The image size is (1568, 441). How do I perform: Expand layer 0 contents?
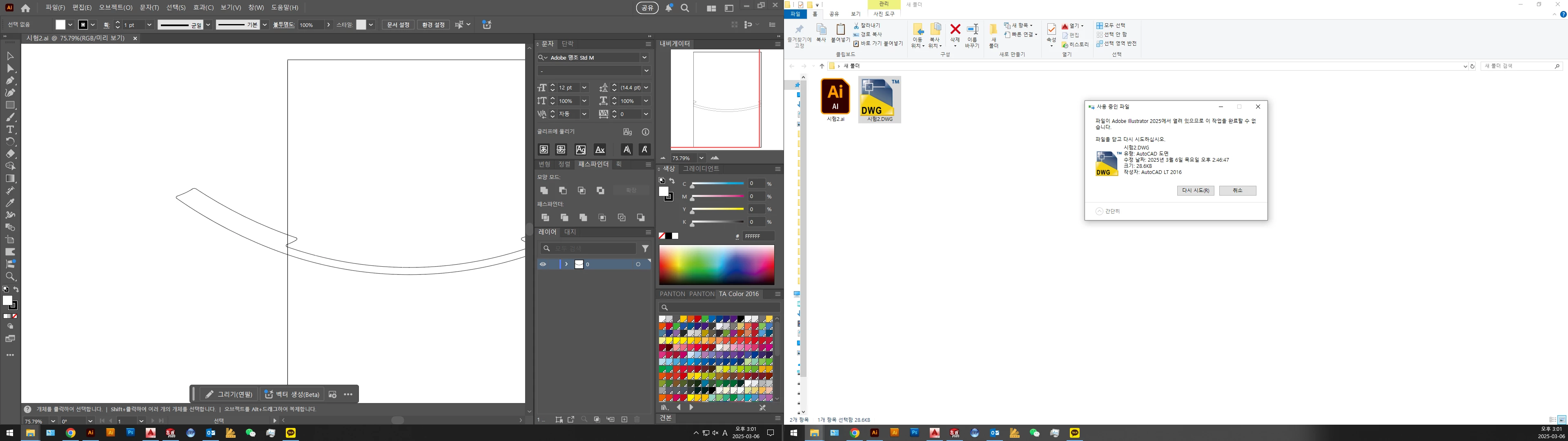(x=566, y=264)
